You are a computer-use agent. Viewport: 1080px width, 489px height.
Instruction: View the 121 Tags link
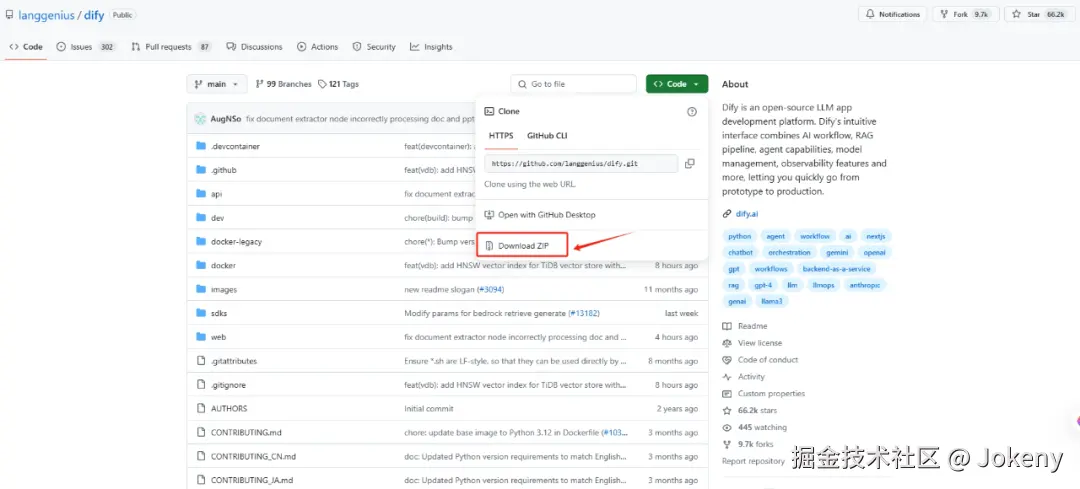click(338, 84)
